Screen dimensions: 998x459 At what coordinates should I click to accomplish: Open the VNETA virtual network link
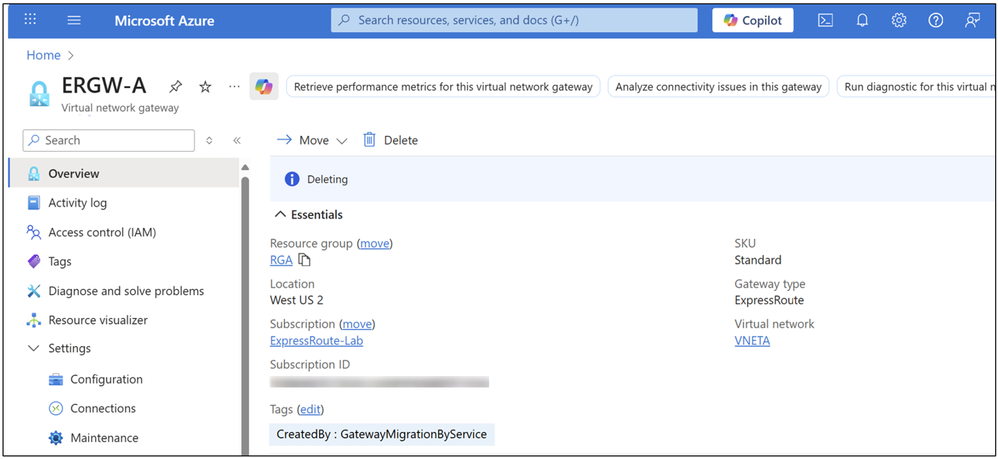click(x=752, y=341)
